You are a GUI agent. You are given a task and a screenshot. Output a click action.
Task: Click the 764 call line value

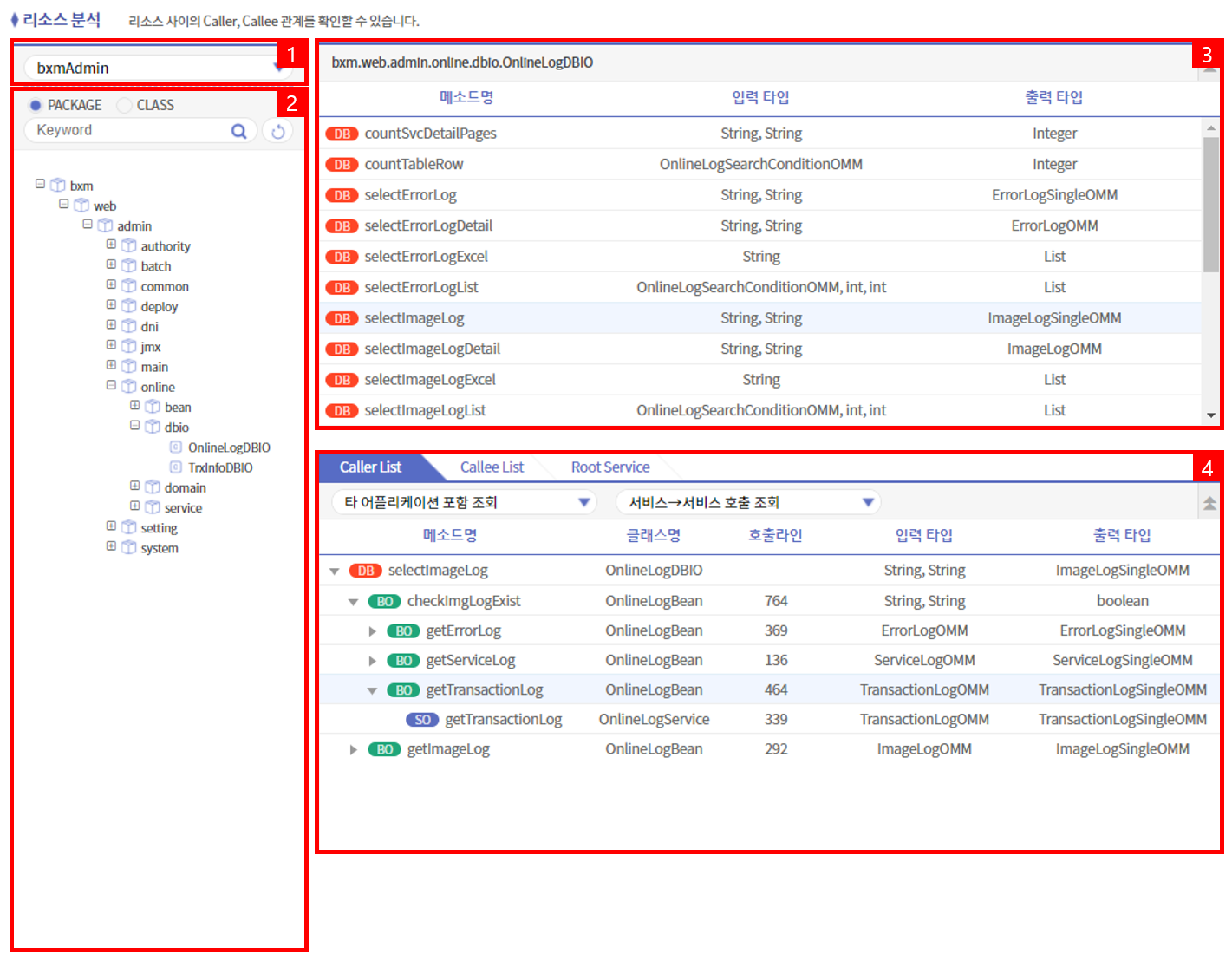tap(776, 601)
